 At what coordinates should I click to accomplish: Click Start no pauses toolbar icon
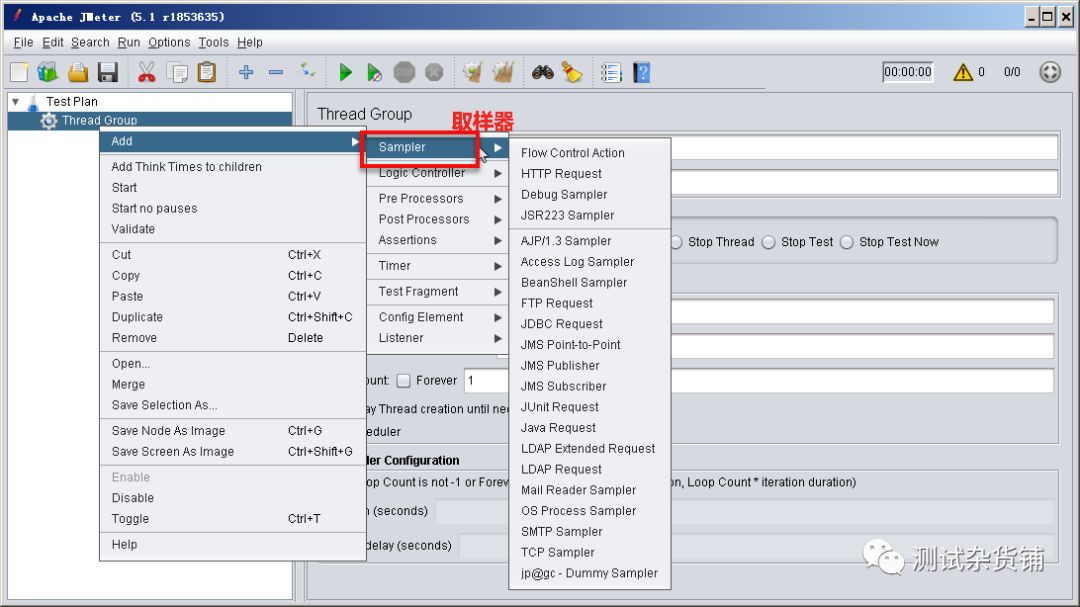[x=374, y=72]
